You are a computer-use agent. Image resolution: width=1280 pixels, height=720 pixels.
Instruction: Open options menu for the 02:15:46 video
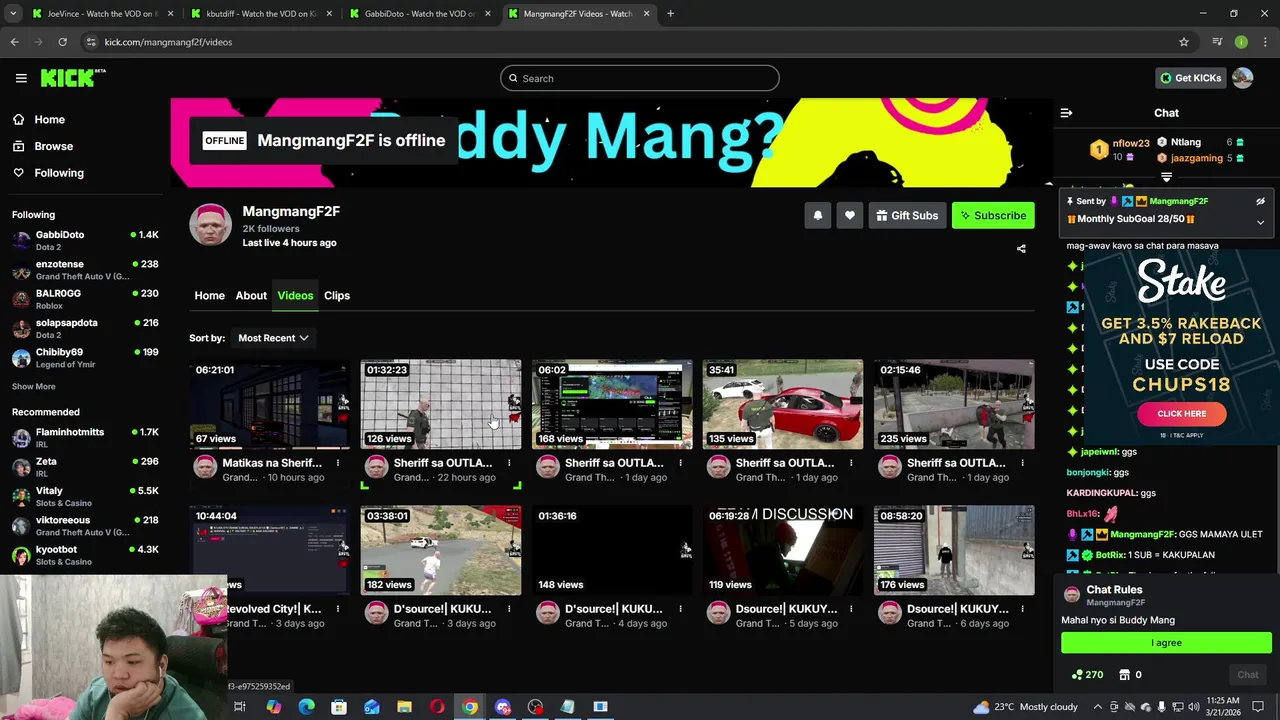tap(1022, 463)
